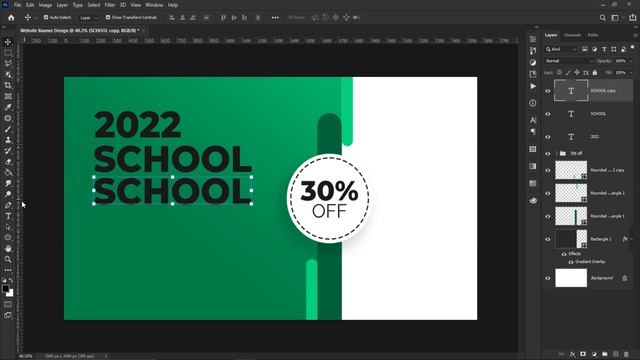Hide the Background layer

pos(548,278)
